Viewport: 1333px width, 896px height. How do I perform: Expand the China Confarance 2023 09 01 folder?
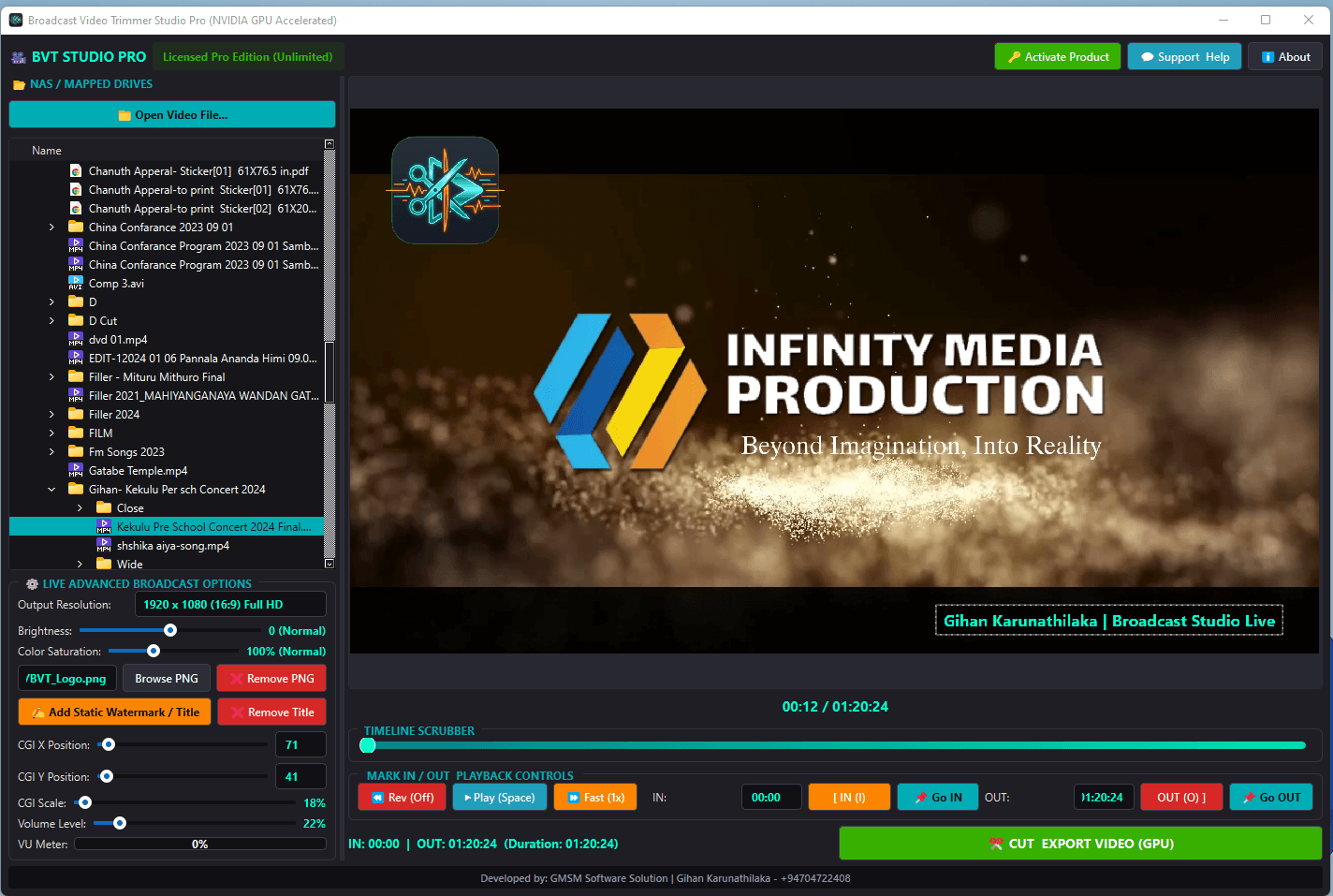[x=51, y=228]
